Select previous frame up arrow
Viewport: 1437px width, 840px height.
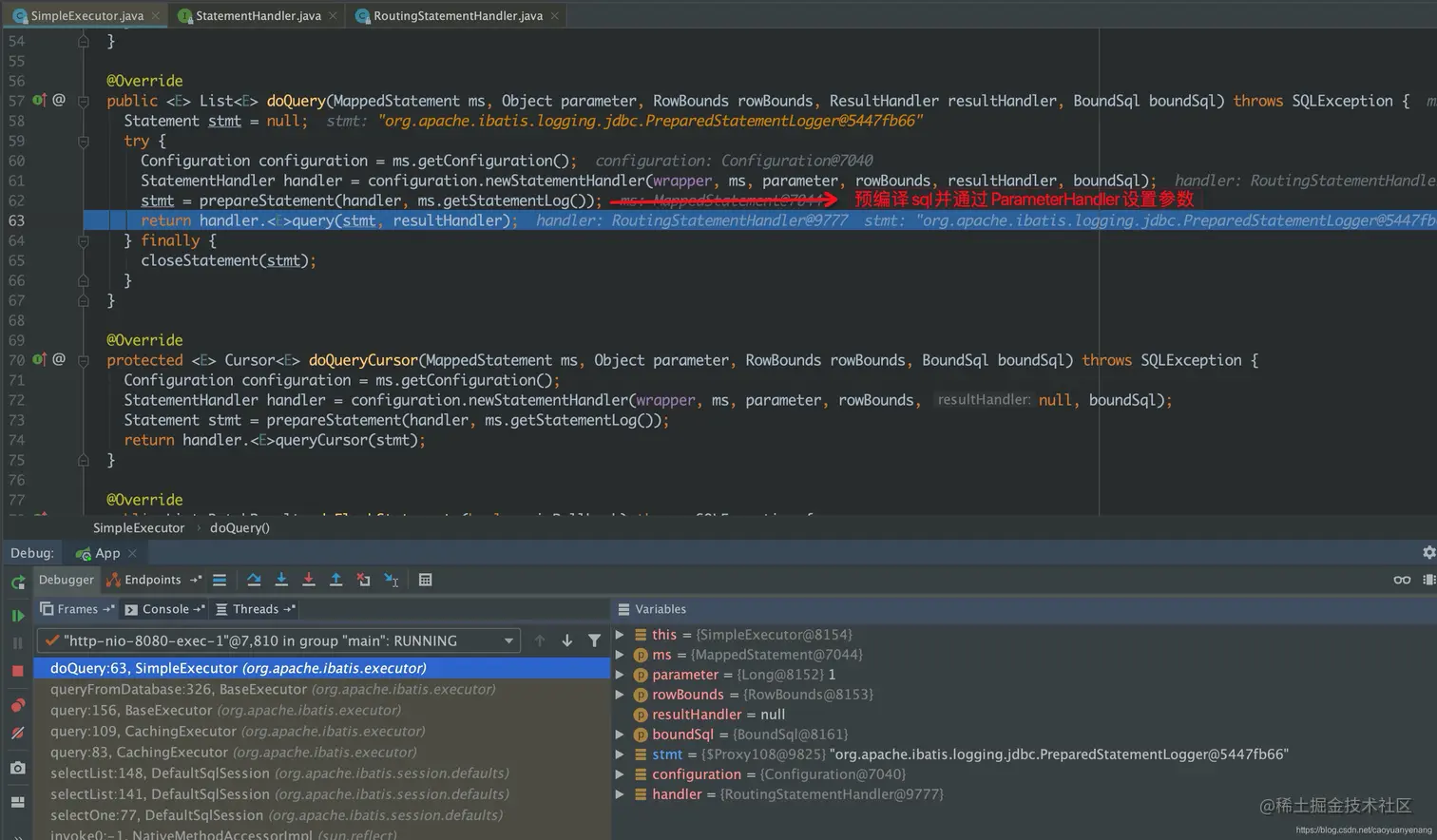(540, 640)
